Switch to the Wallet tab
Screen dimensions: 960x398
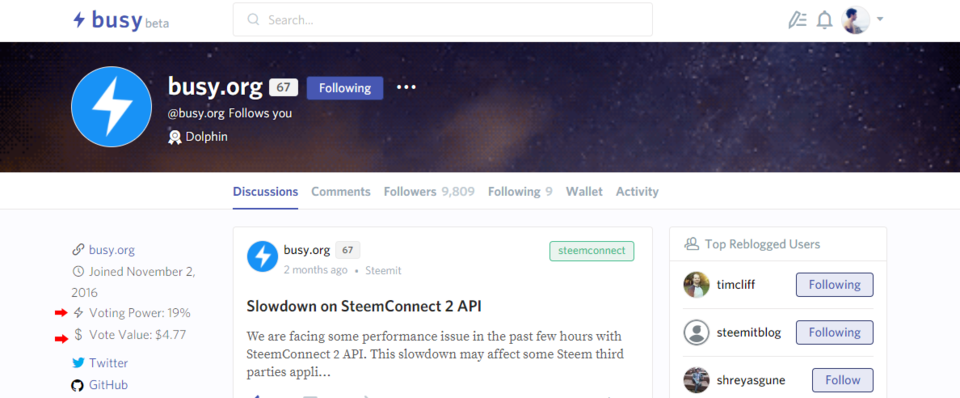click(x=584, y=192)
